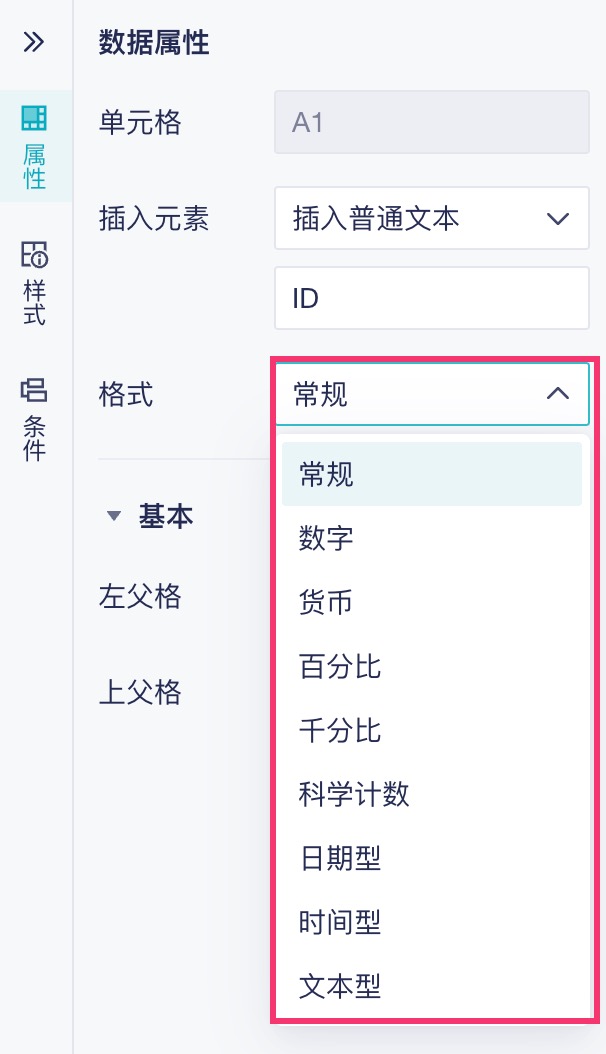The width and height of the screenshot is (606, 1054).
Task: Collapse the 基本 section triangle
Action: 113,517
